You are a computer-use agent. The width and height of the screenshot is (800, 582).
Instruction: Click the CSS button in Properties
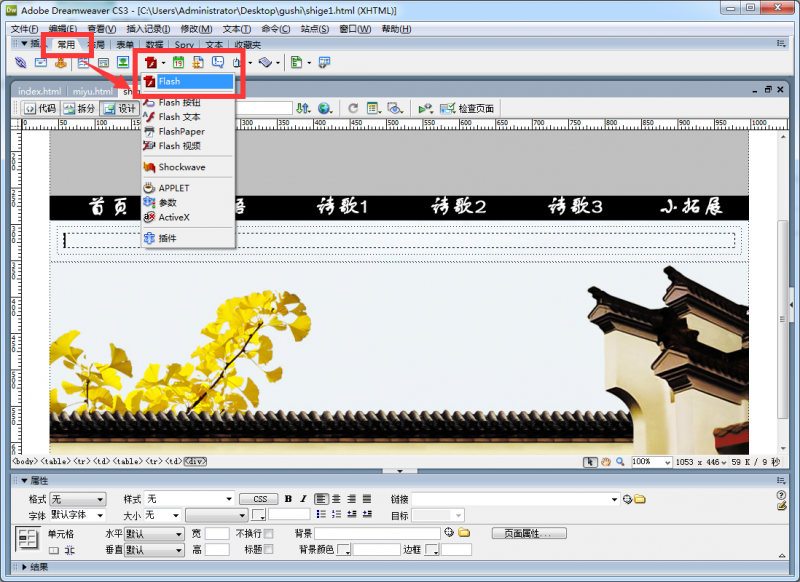point(259,499)
